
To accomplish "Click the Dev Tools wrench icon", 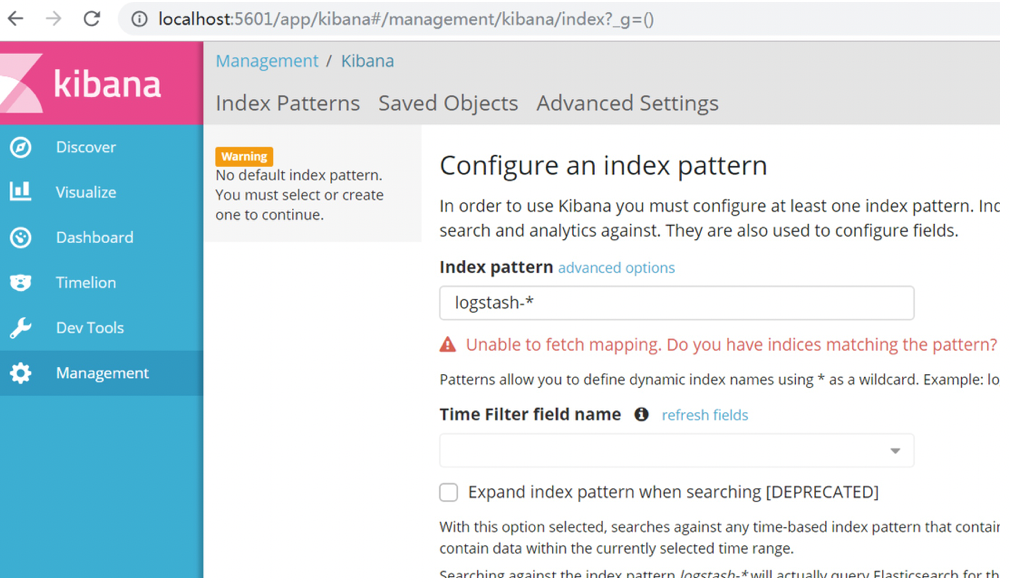I will pyautogui.click(x=21, y=328).
